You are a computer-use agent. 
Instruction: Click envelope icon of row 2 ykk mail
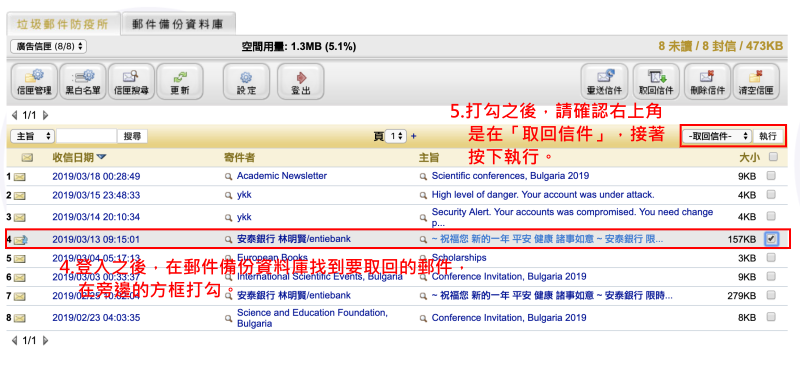(x=19, y=195)
